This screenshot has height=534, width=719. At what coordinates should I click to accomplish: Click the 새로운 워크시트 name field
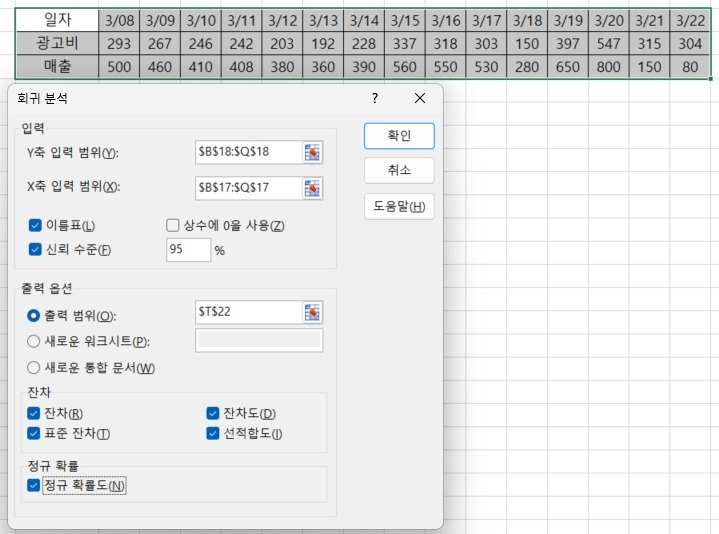coord(259,340)
